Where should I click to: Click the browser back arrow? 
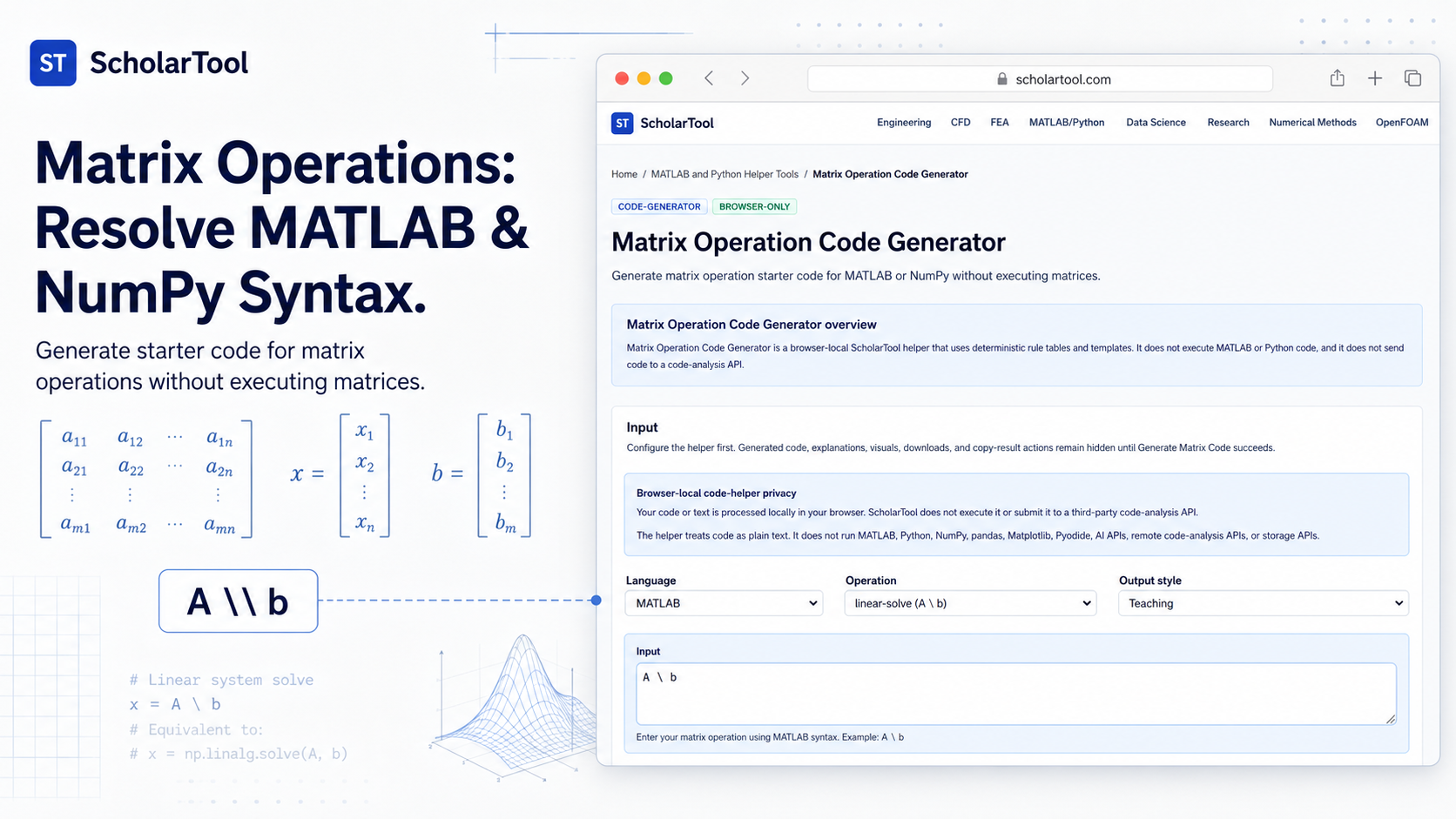pyautogui.click(x=709, y=78)
